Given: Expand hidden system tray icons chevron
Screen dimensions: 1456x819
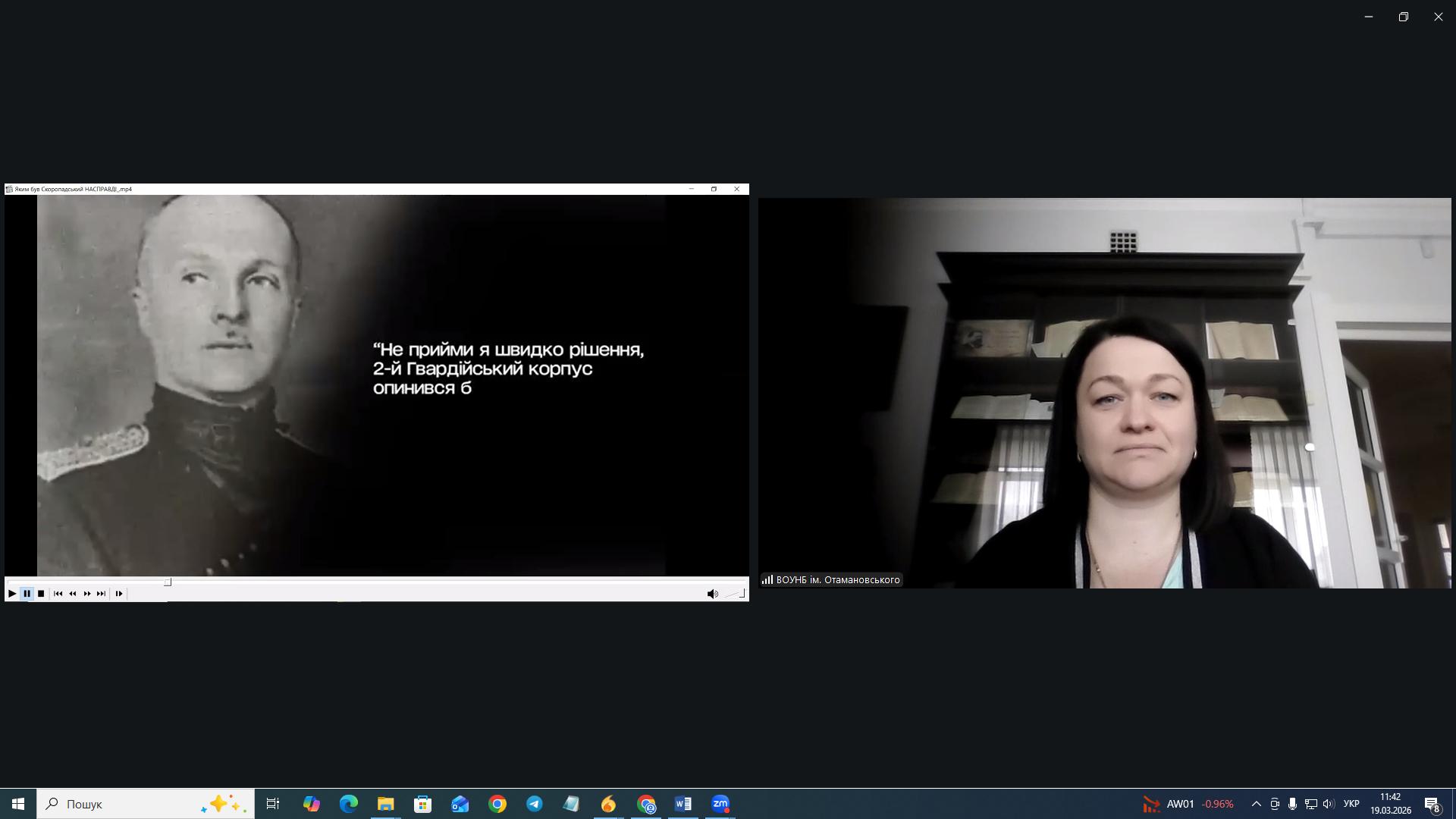Looking at the screenshot, I should [1256, 804].
